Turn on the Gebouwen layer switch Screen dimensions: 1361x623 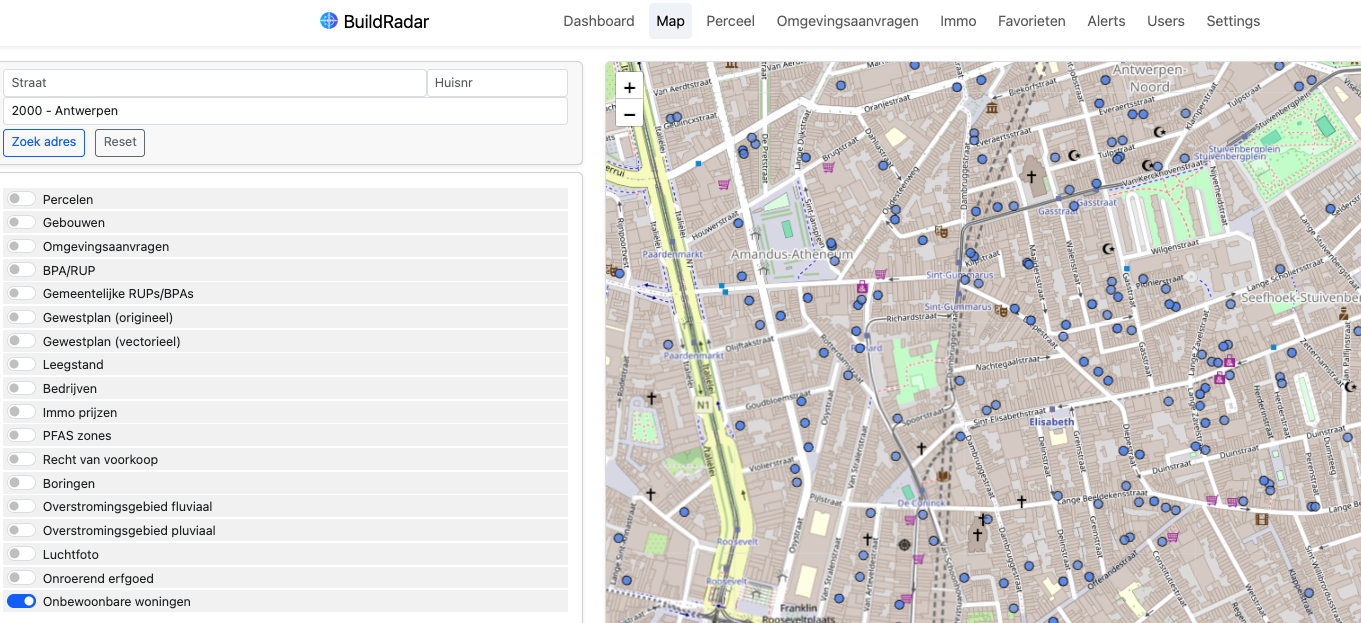21,222
